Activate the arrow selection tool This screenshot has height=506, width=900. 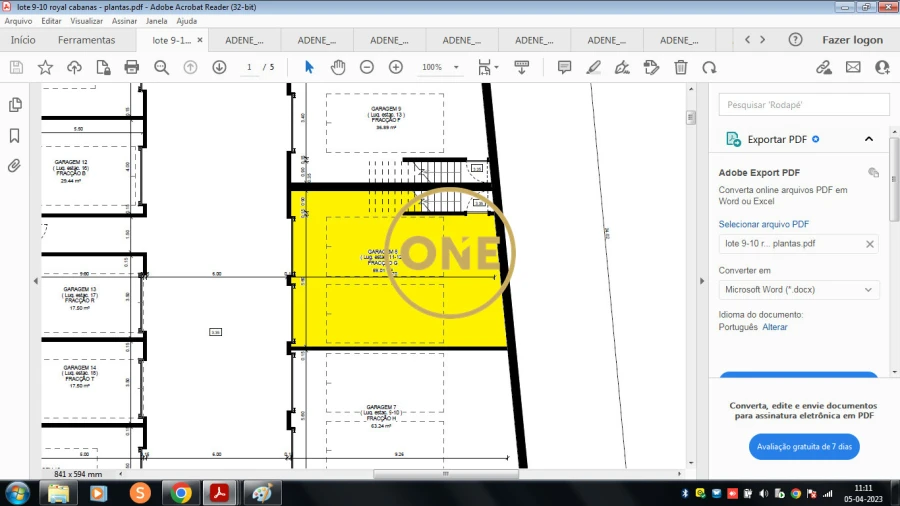[309, 67]
